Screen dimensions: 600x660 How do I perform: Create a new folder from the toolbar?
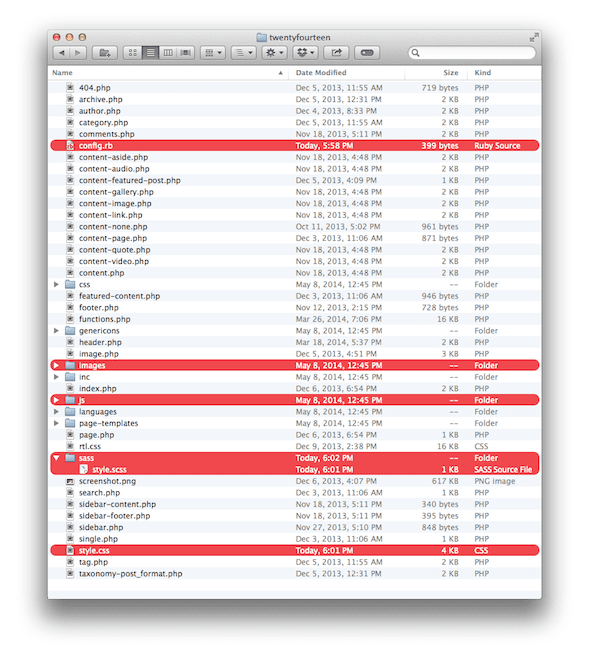point(104,53)
